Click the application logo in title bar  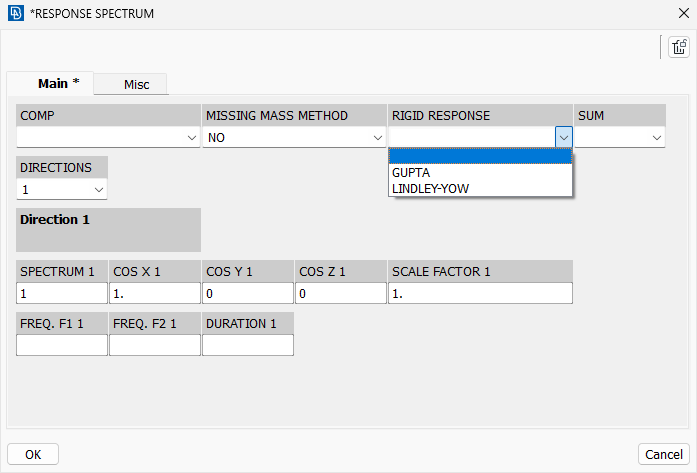click(x=16, y=13)
